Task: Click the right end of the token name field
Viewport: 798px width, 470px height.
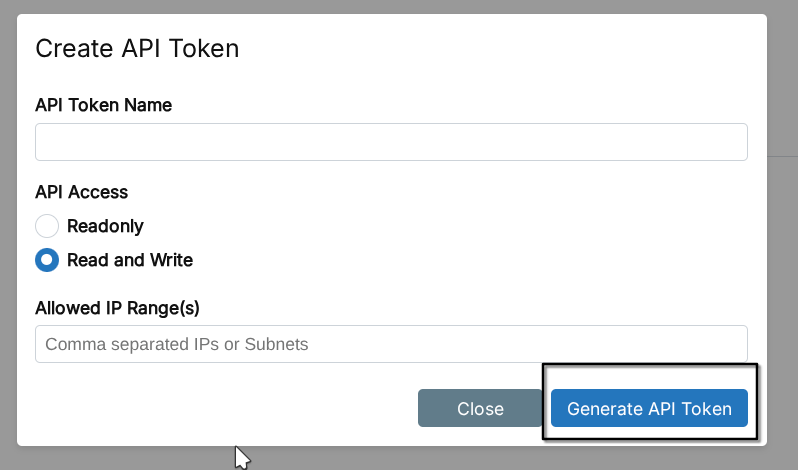Action: [x=730, y=142]
